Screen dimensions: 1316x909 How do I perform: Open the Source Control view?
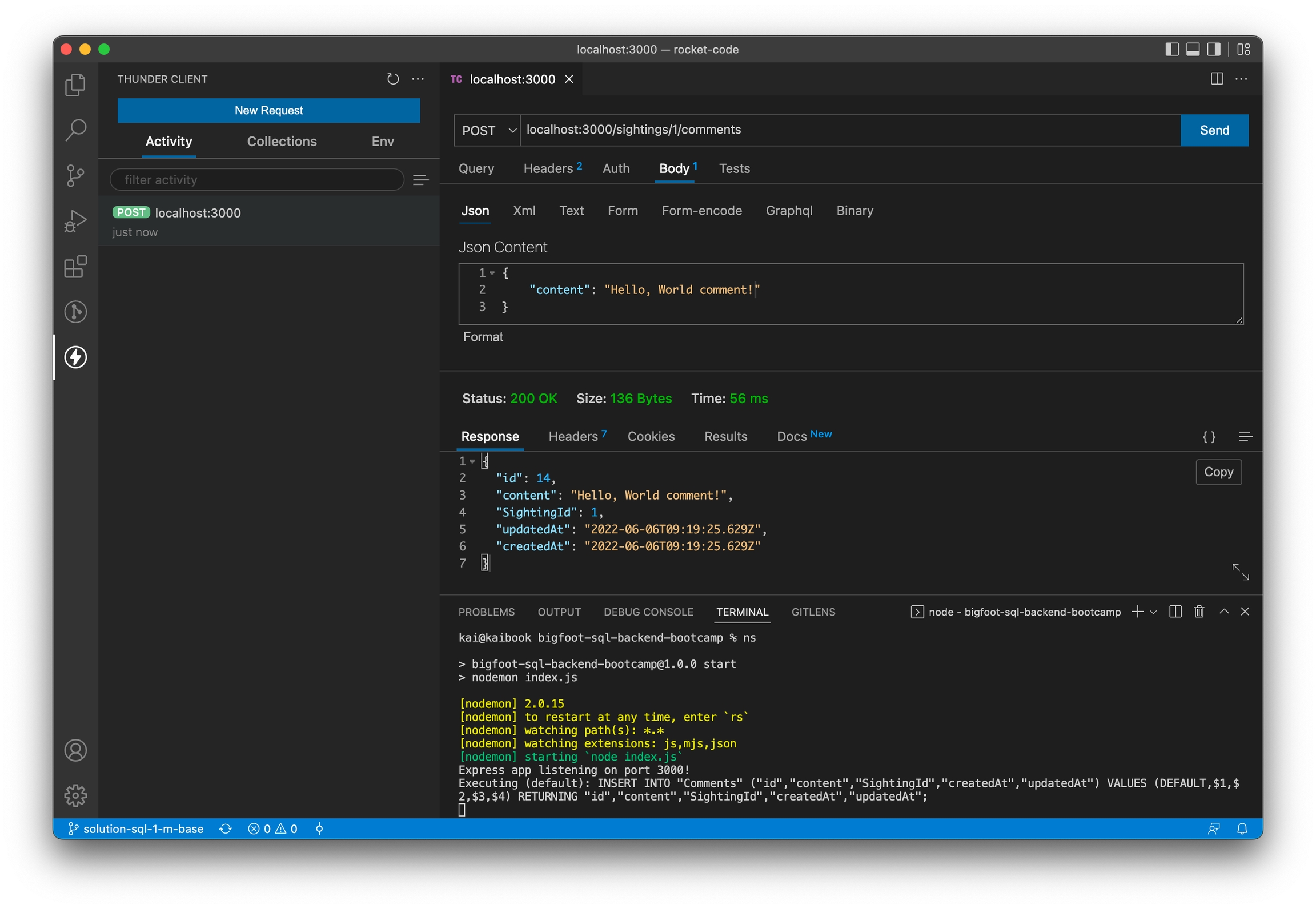[75, 175]
